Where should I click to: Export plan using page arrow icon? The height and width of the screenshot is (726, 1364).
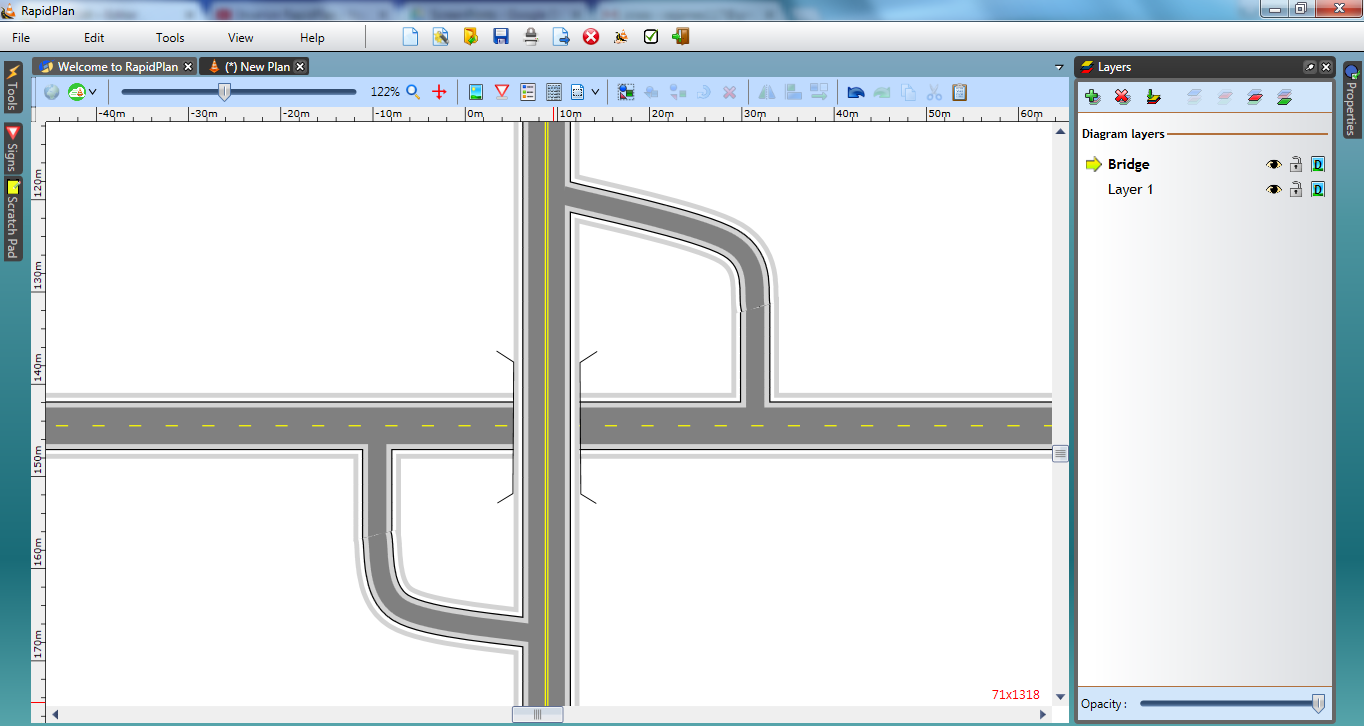(561, 37)
